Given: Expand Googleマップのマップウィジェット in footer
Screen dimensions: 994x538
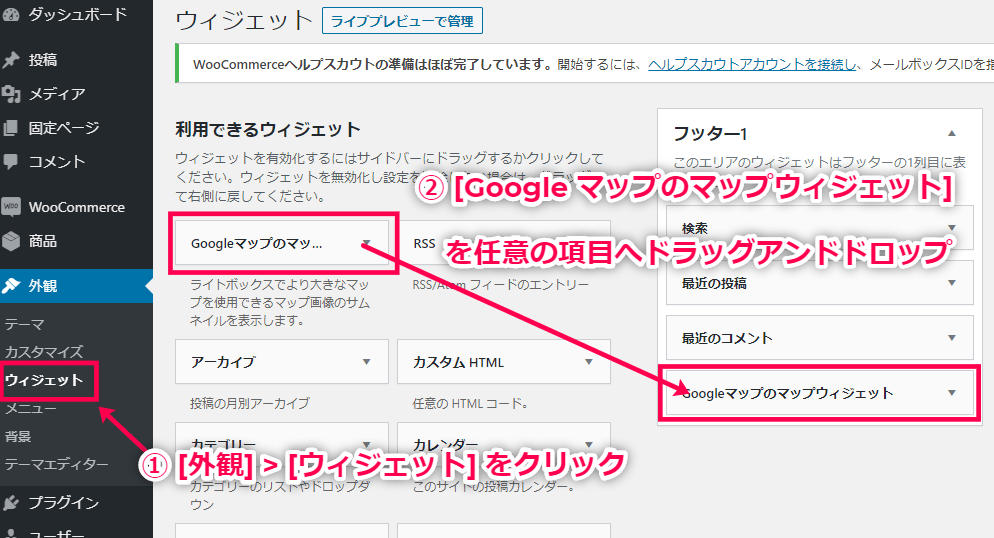Looking at the screenshot, I should (x=952, y=393).
